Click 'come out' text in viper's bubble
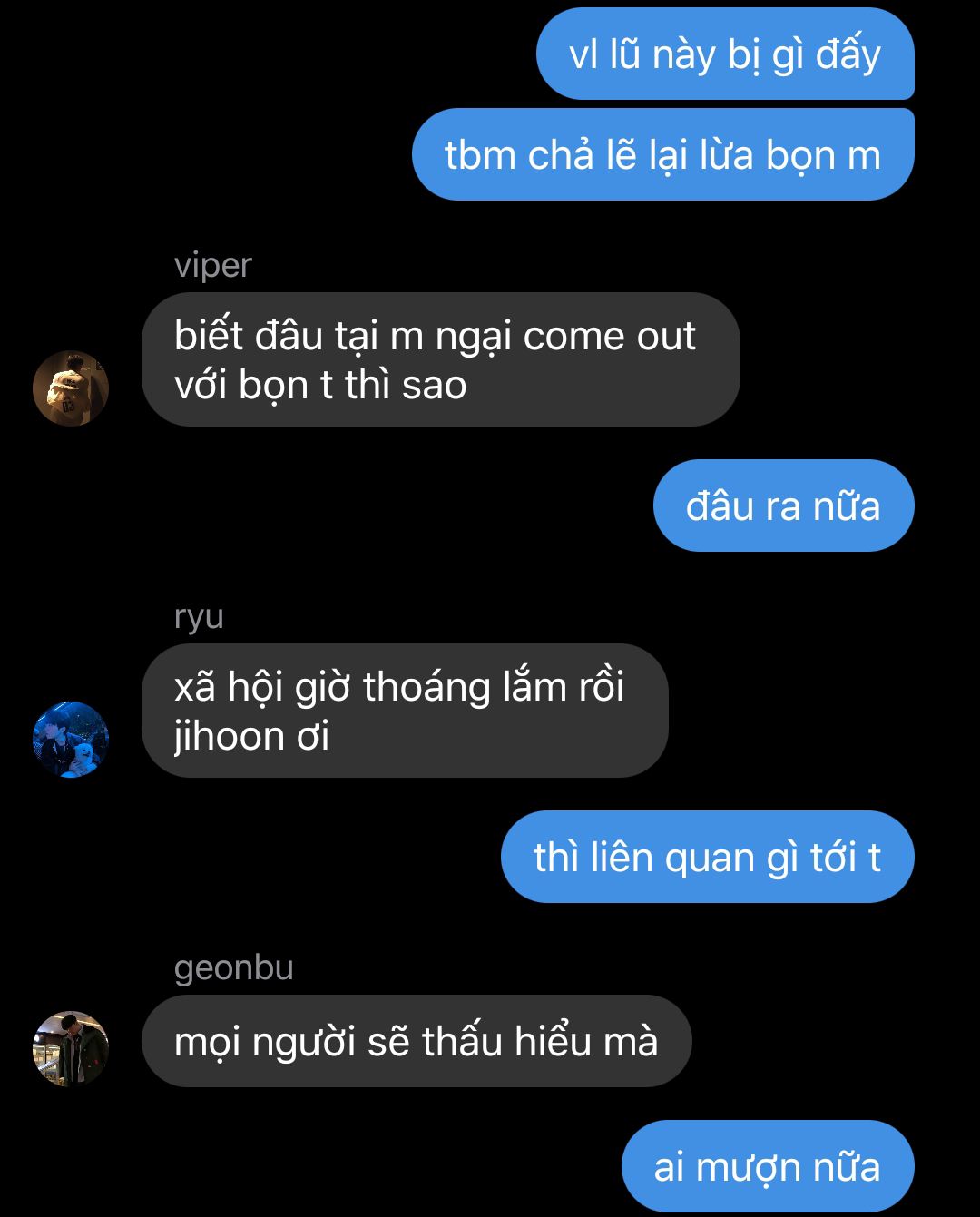This screenshot has width=980, height=1217. coord(610,336)
